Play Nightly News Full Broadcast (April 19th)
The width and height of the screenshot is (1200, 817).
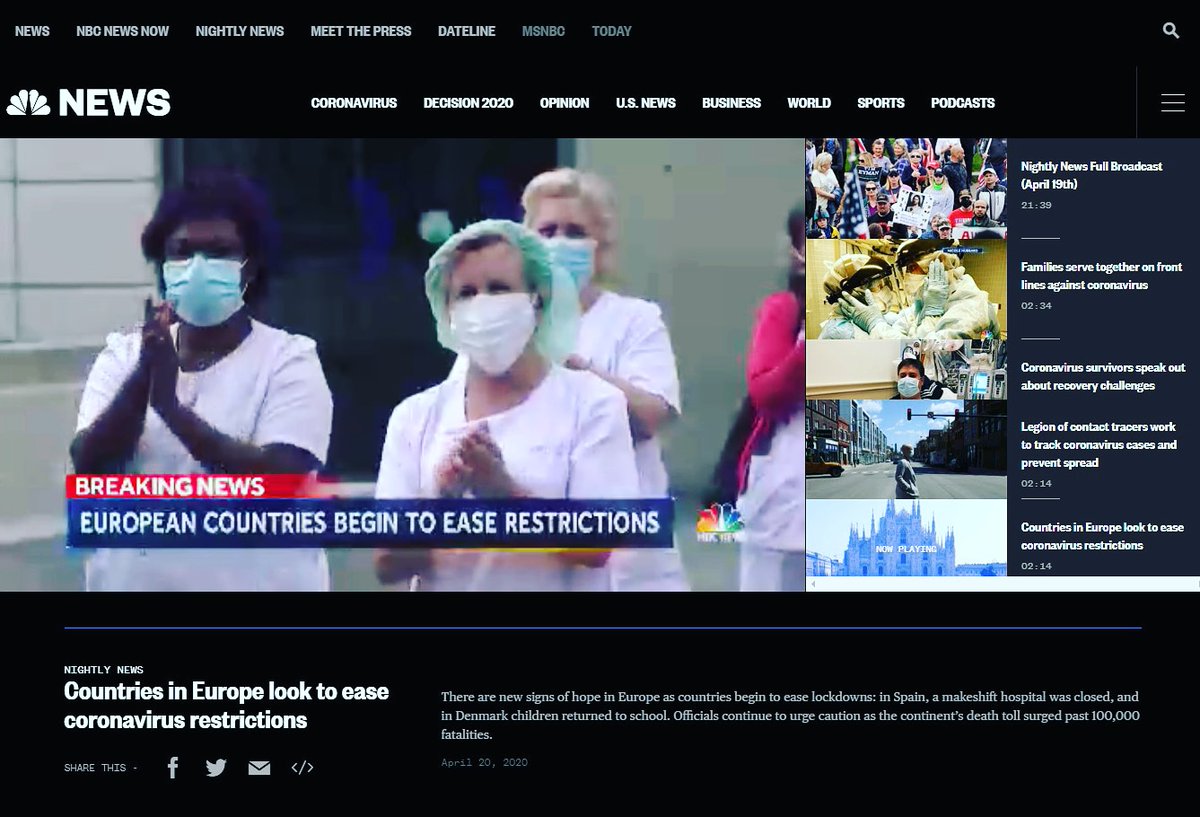tap(1092, 175)
